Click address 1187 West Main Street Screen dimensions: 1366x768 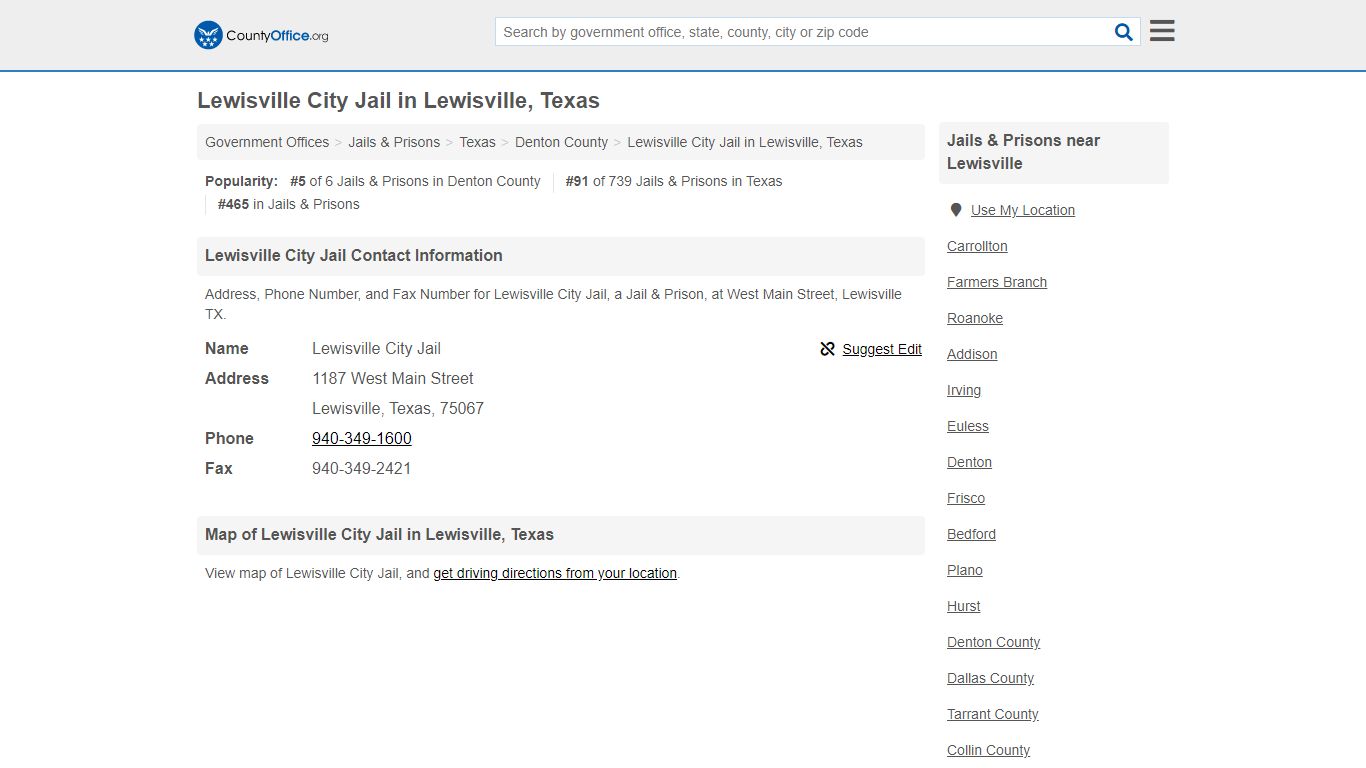393,378
